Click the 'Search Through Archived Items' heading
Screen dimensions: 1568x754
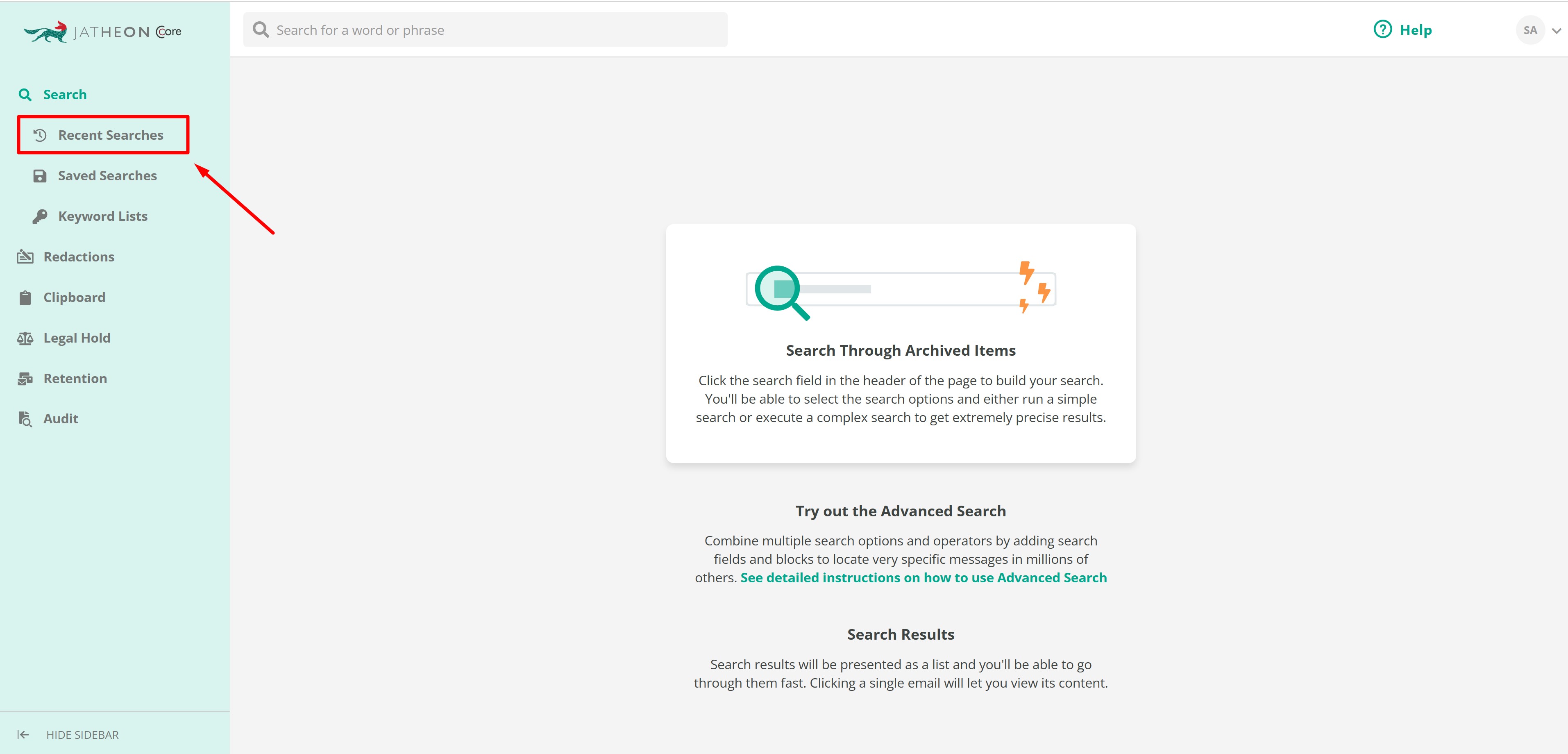(x=901, y=350)
